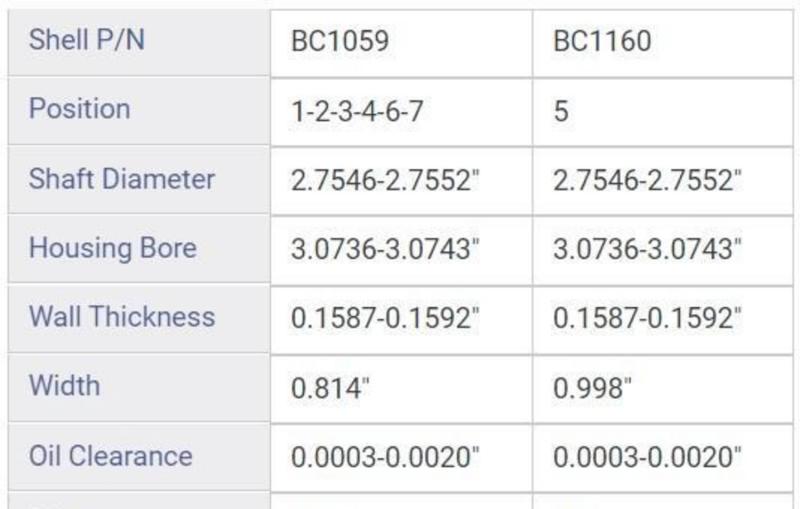The height and width of the screenshot is (509, 800).
Task: Click the Shaft Diameter row label
Action: (122, 179)
